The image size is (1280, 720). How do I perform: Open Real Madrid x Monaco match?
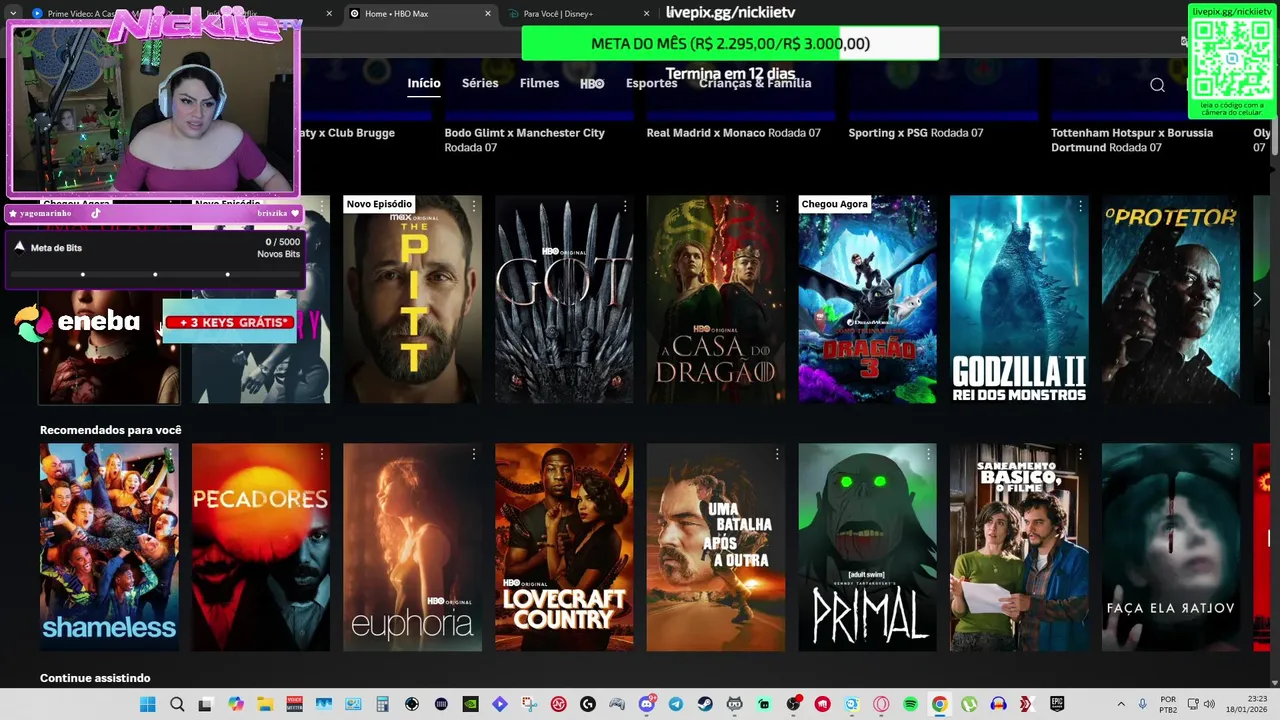pos(733,132)
